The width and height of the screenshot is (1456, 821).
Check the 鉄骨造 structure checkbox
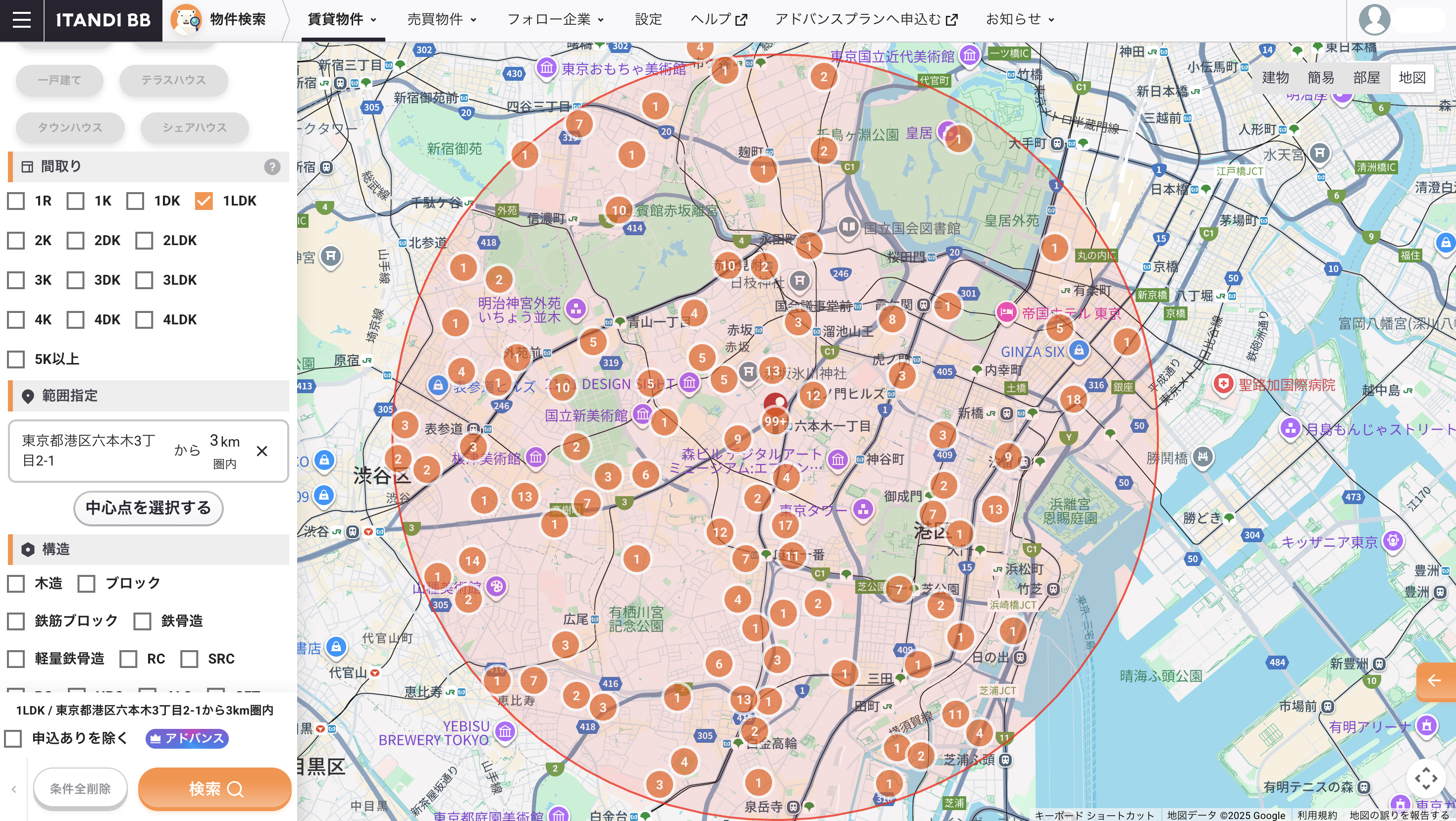(x=142, y=621)
